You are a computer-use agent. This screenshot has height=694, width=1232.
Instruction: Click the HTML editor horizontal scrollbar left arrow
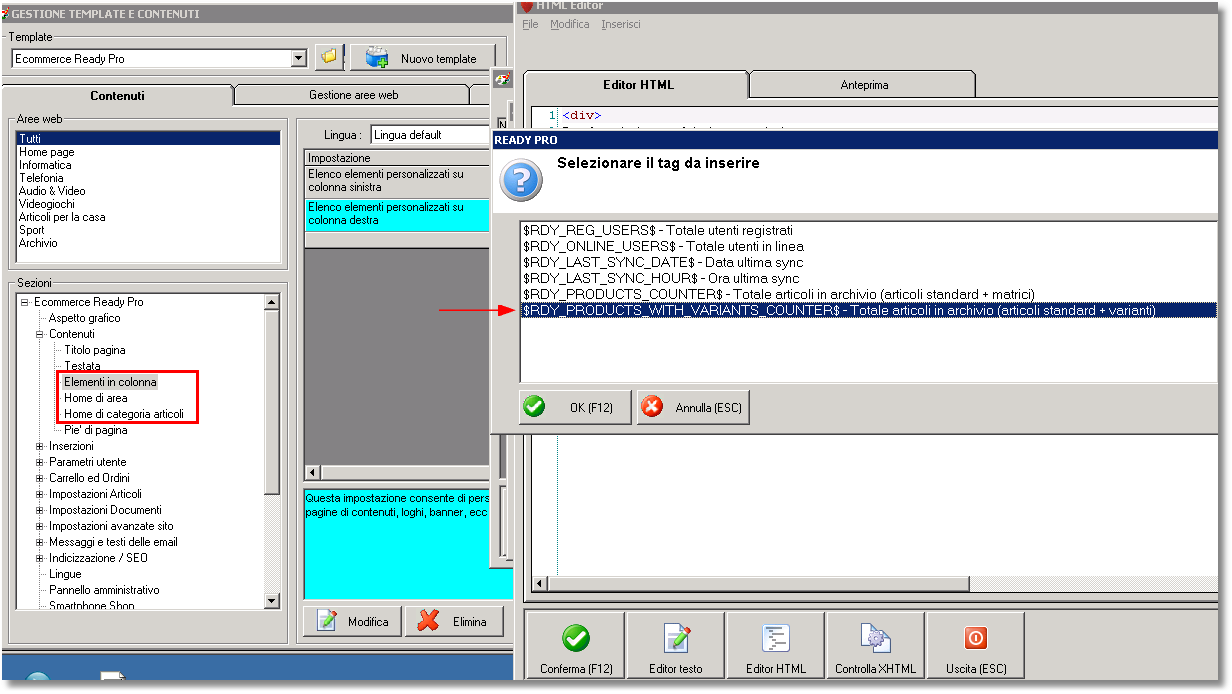(x=541, y=583)
